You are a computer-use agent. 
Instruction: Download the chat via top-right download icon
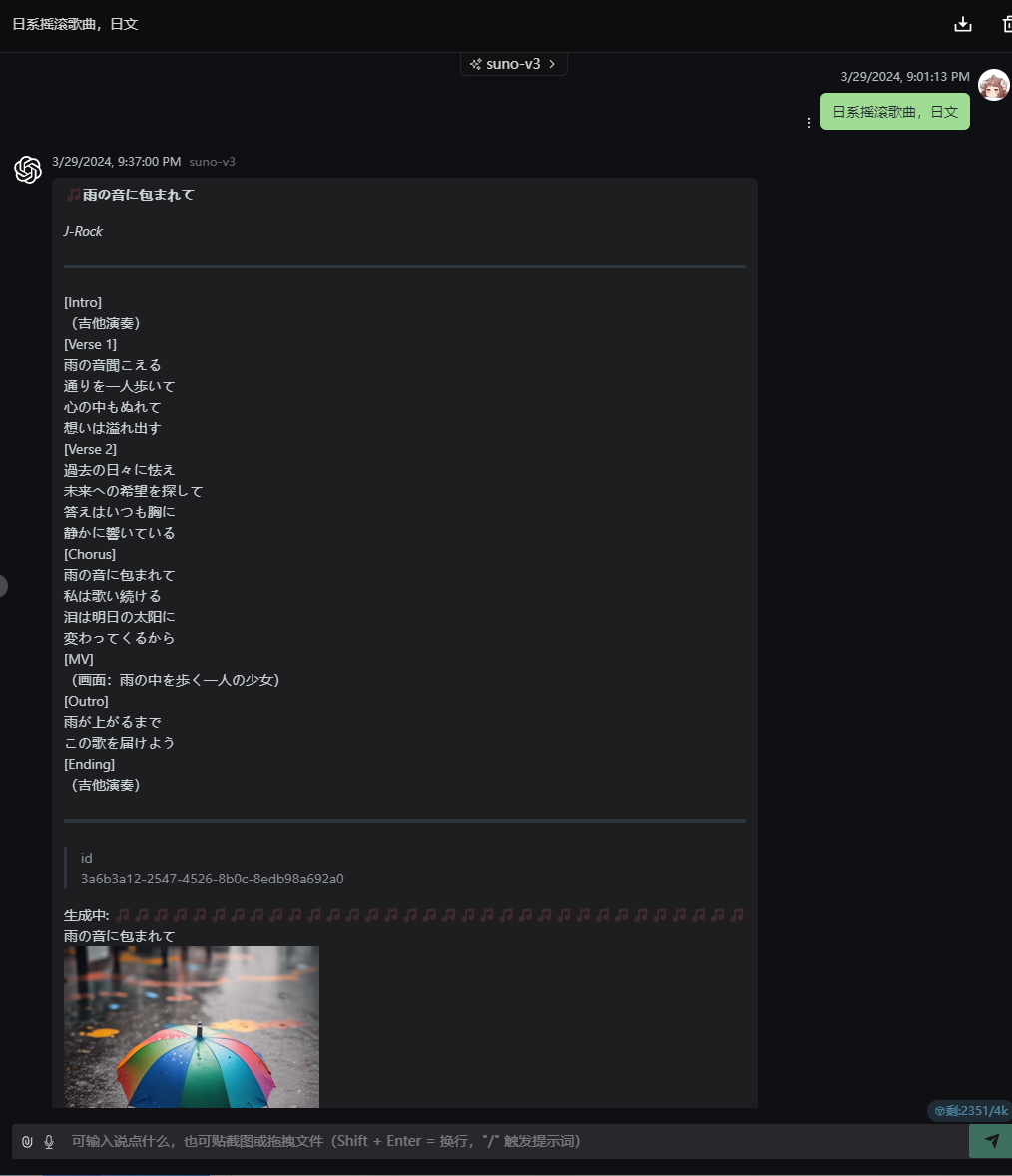click(962, 25)
